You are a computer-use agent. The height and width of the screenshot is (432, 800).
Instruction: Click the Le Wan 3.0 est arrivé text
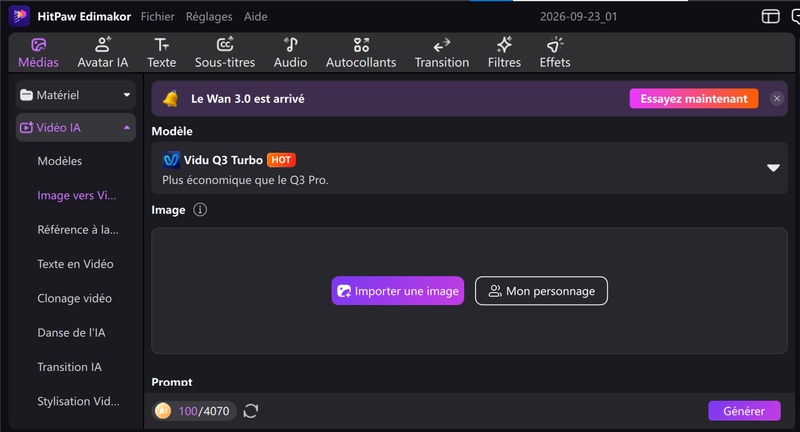pyautogui.click(x=247, y=99)
